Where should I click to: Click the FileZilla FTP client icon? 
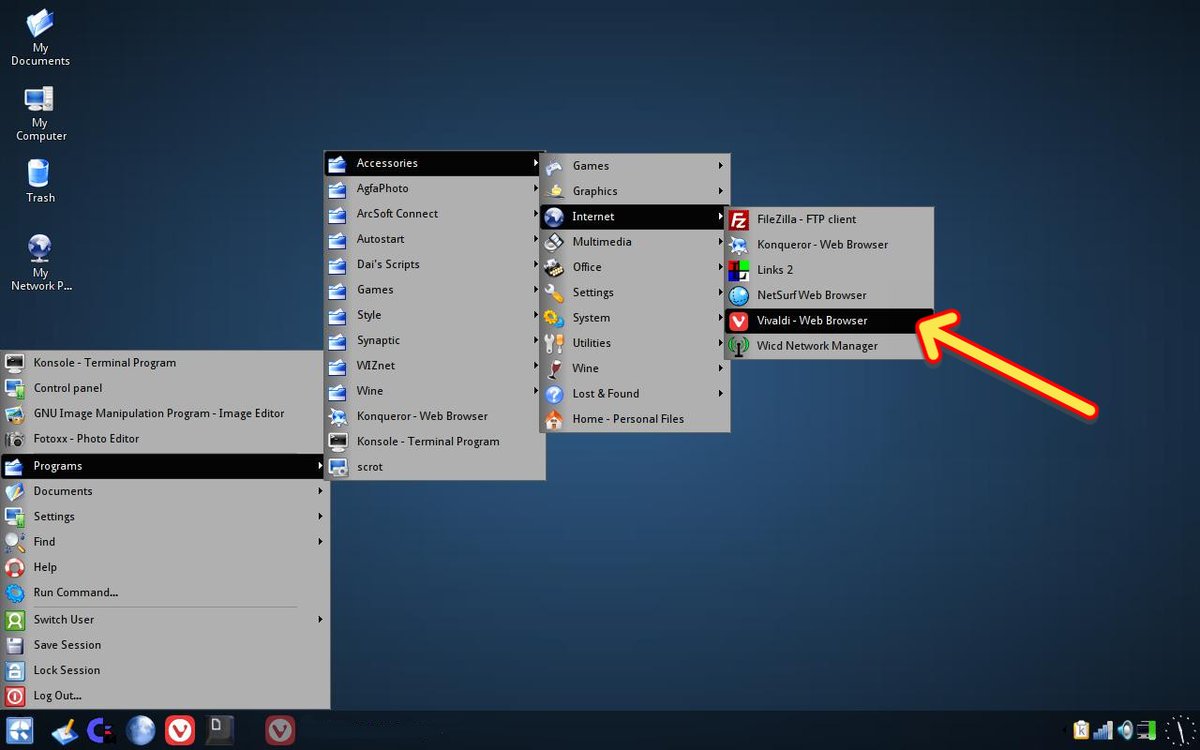pos(739,220)
